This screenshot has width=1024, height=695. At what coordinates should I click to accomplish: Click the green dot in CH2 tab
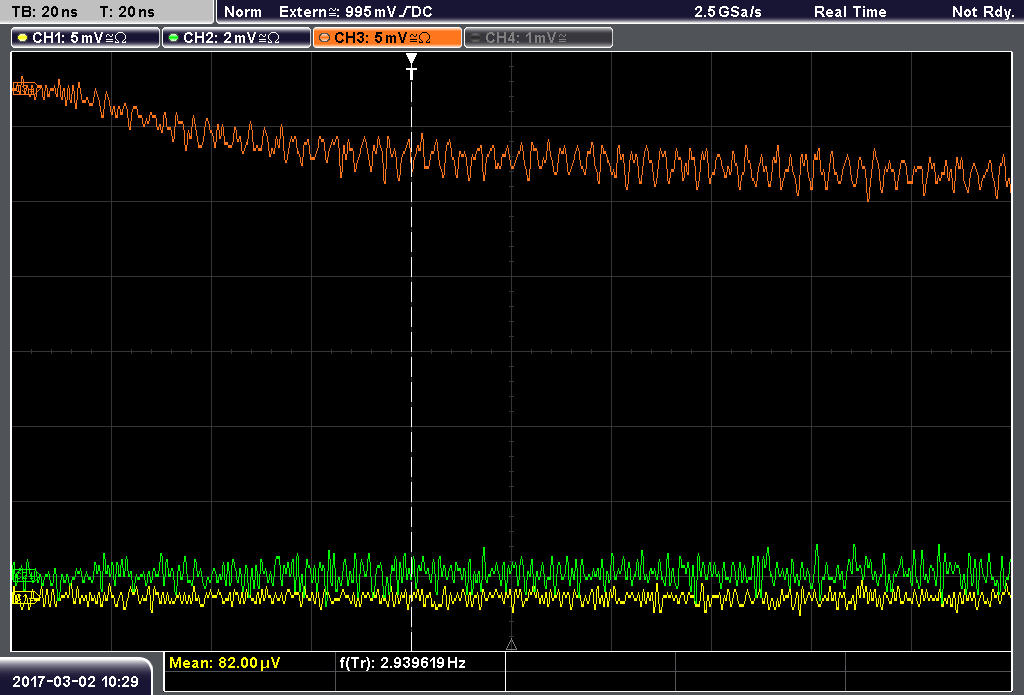point(174,38)
